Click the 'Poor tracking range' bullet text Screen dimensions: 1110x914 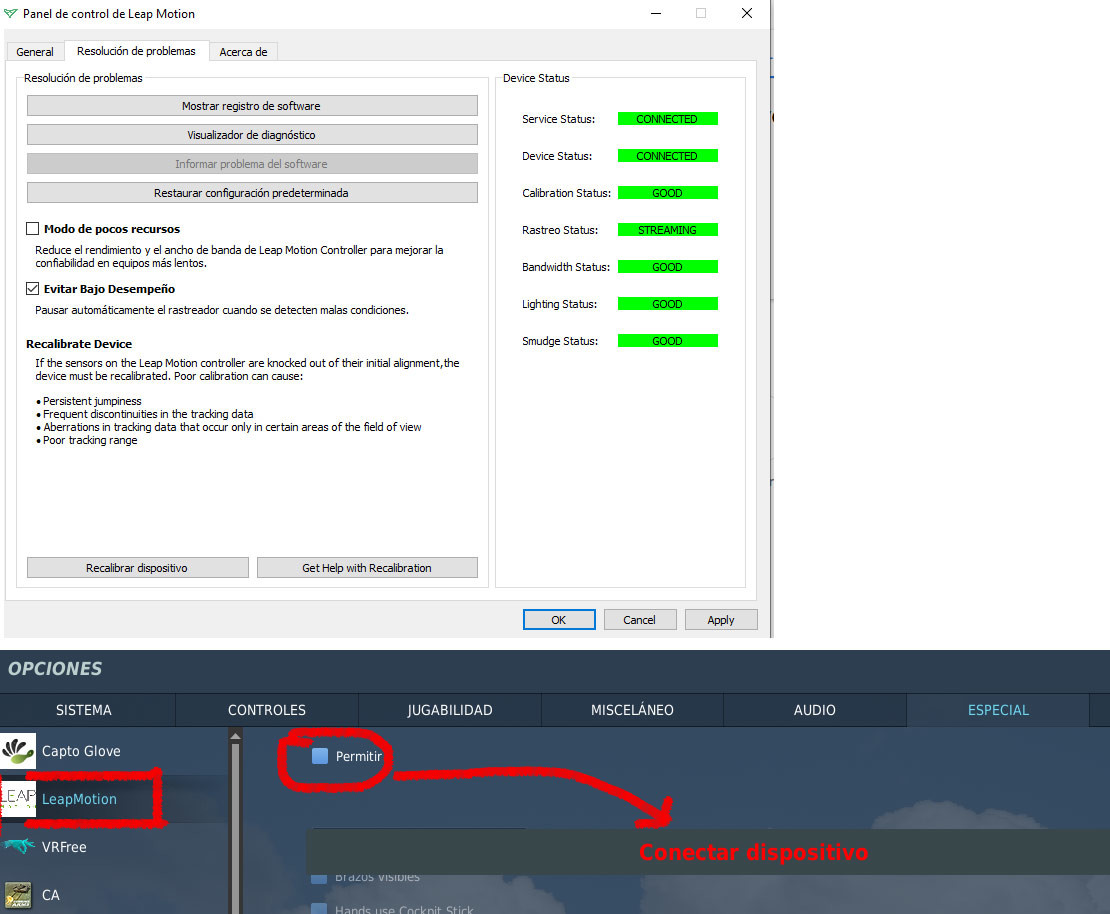[90, 440]
